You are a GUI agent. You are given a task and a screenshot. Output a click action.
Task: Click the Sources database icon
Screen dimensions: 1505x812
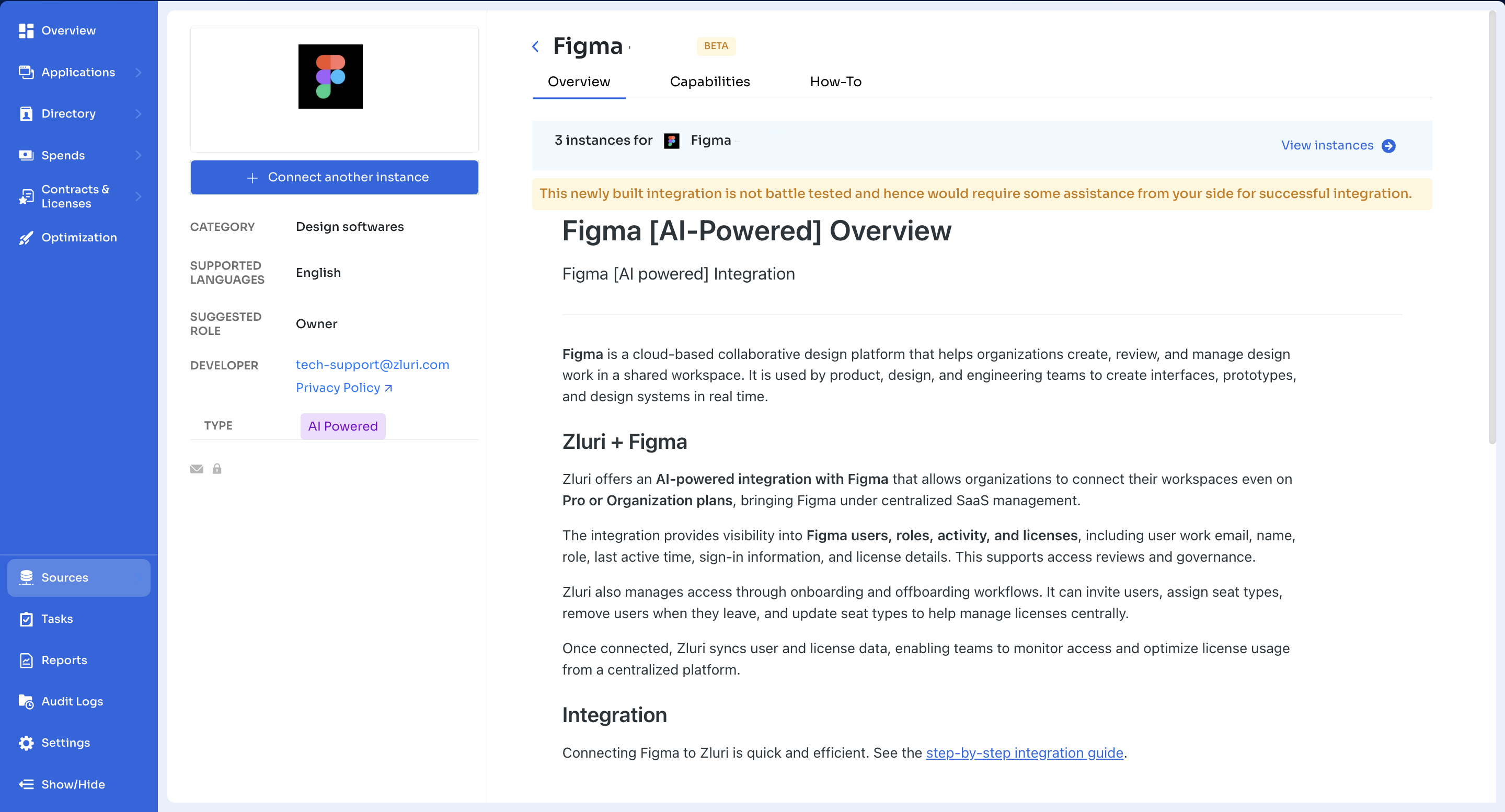point(26,577)
